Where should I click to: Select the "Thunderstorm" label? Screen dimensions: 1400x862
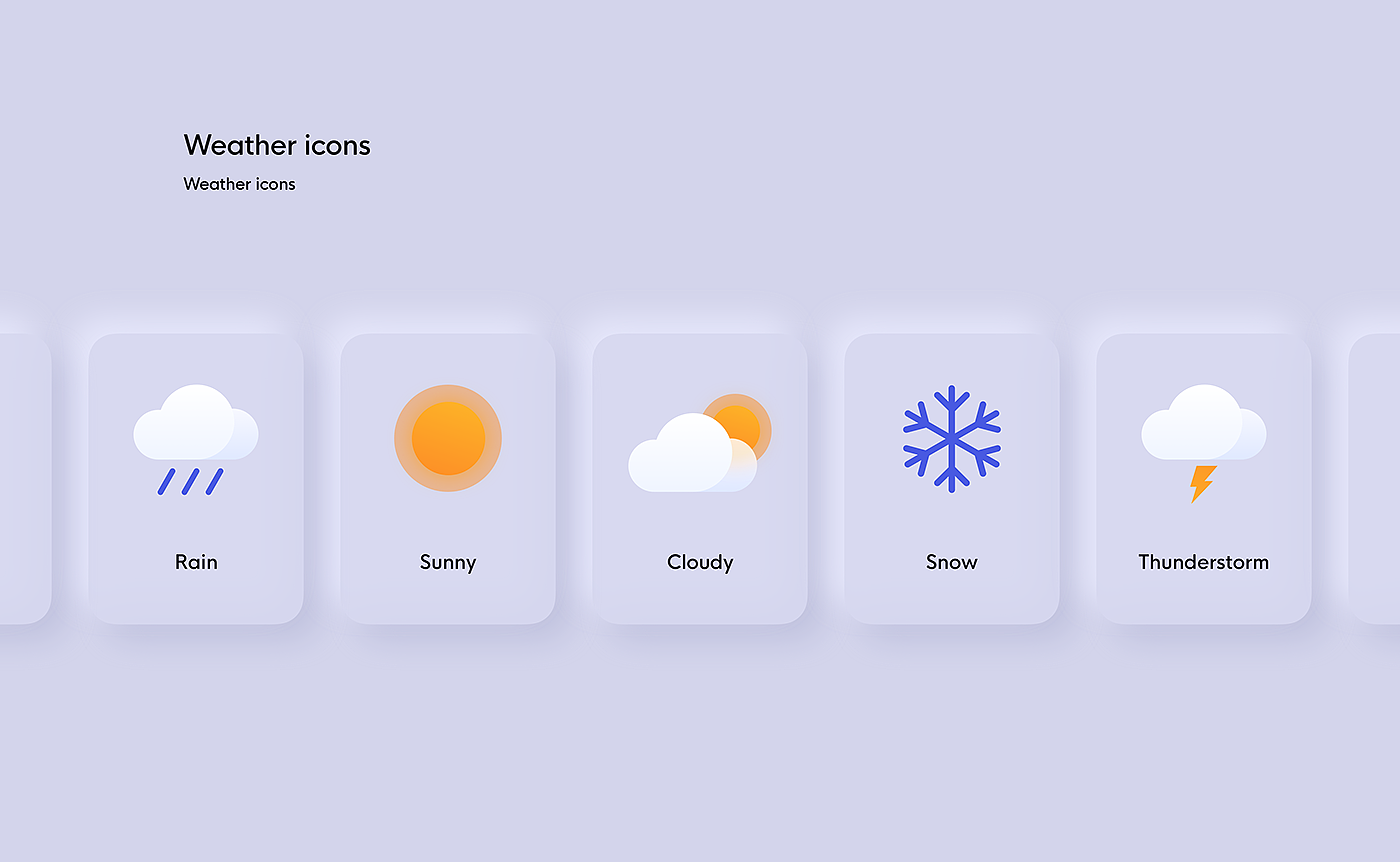click(x=1203, y=562)
